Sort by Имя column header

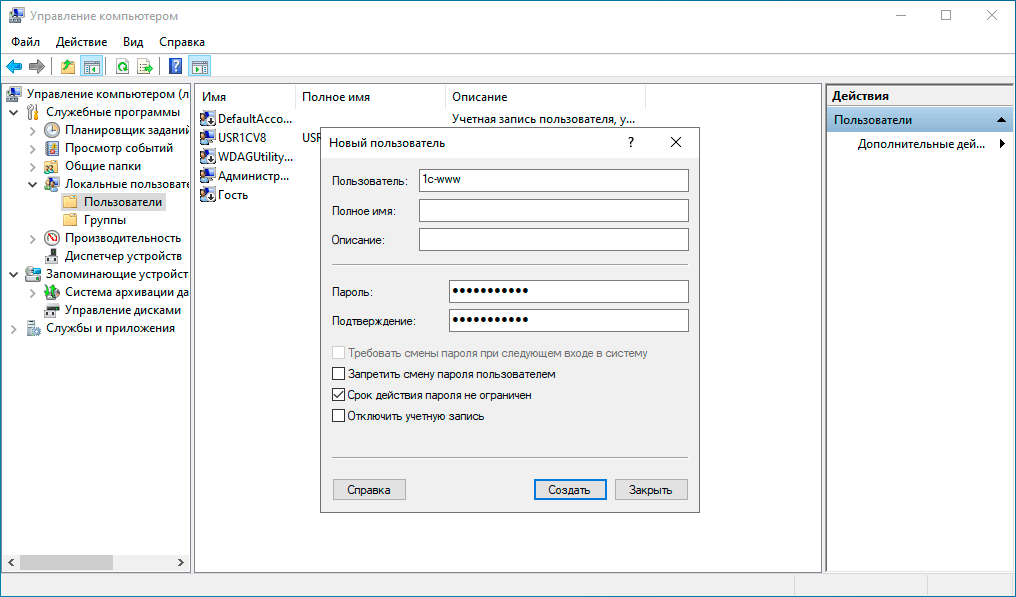point(245,97)
